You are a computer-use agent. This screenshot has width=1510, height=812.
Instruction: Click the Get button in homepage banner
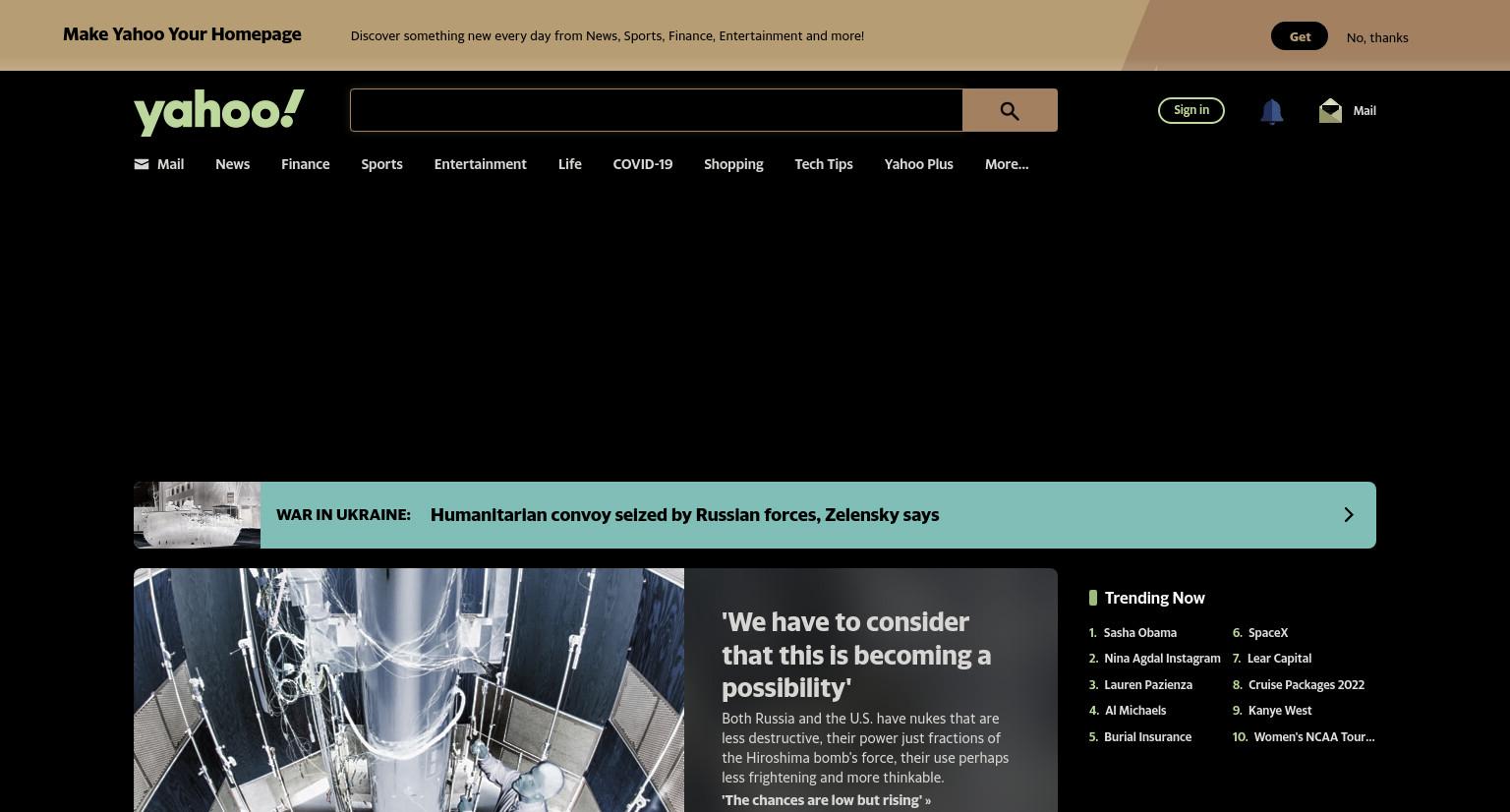click(x=1300, y=36)
